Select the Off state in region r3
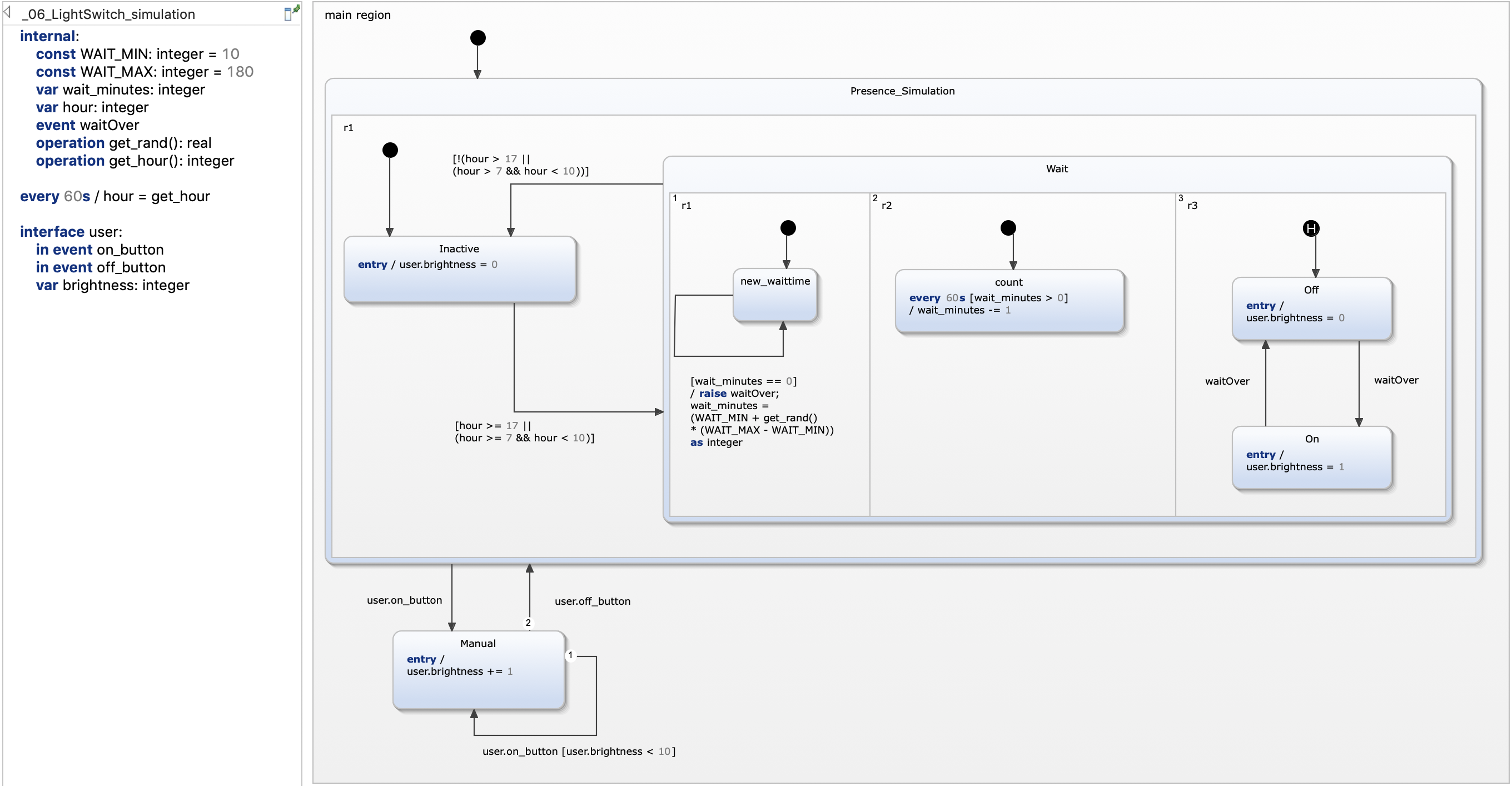Image resolution: width=1512 pixels, height=786 pixels. pos(1311,309)
